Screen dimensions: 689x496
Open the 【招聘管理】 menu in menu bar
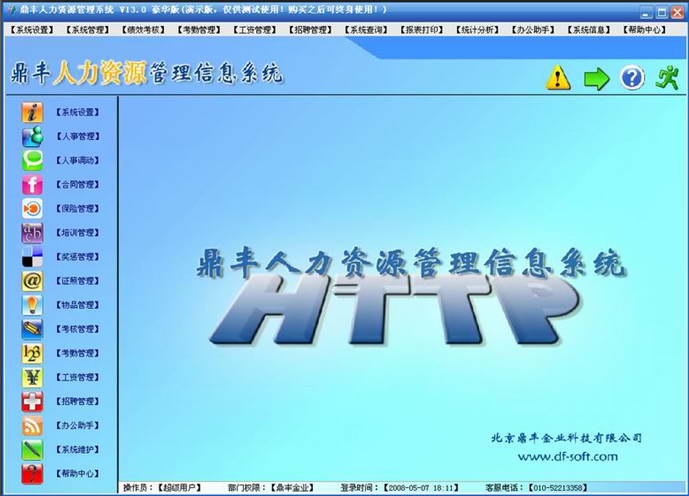(310, 30)
